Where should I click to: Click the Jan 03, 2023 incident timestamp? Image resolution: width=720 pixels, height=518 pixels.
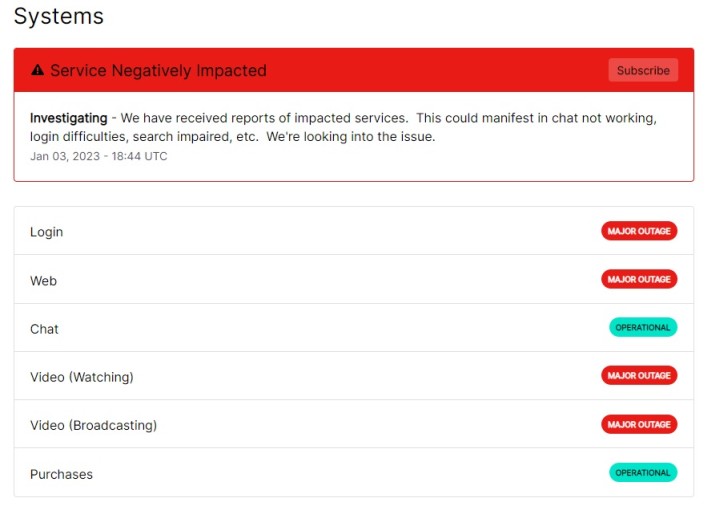pos(98,157)
